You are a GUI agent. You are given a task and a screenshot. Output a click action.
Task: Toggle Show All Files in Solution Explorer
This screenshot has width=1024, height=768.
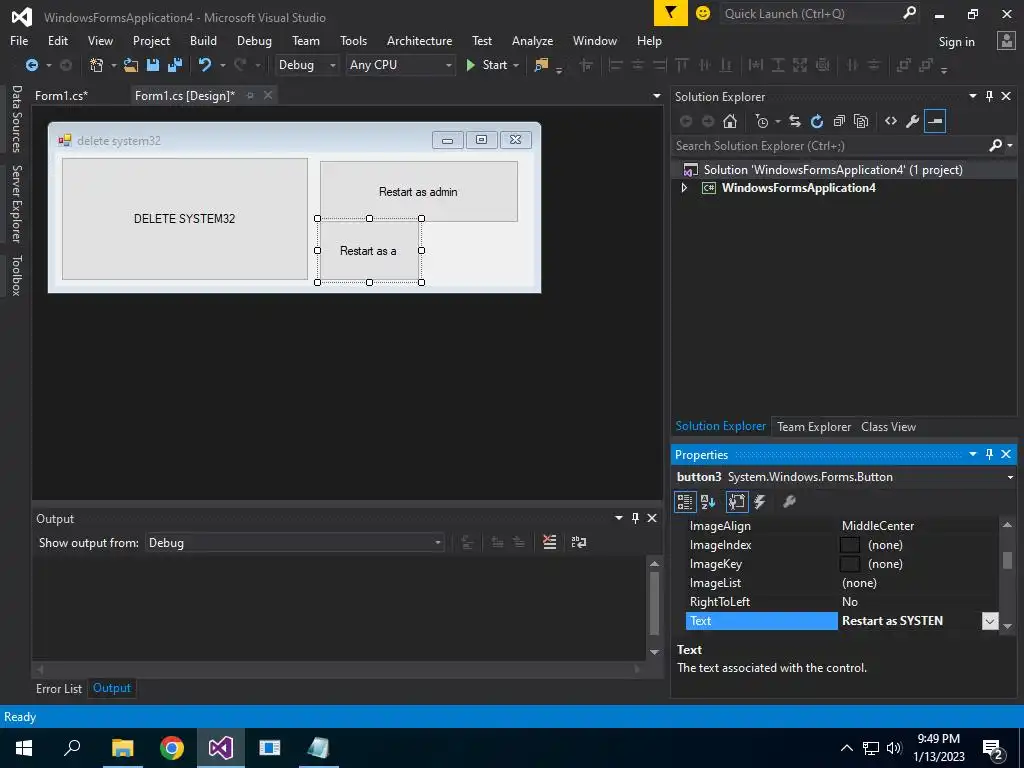[861, 121]
